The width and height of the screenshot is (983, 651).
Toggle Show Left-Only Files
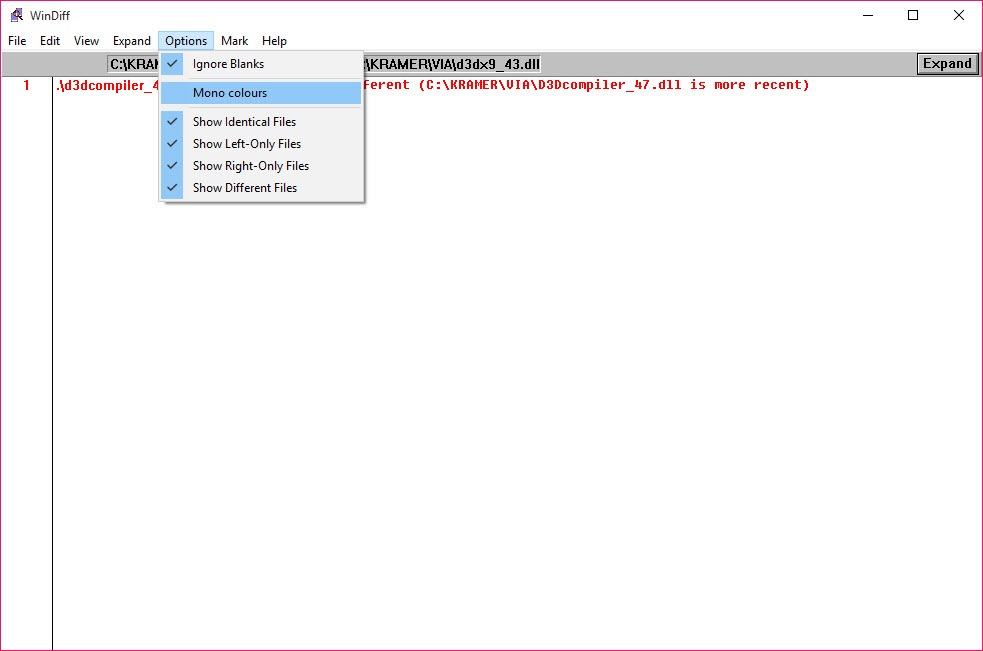(247, 143)
